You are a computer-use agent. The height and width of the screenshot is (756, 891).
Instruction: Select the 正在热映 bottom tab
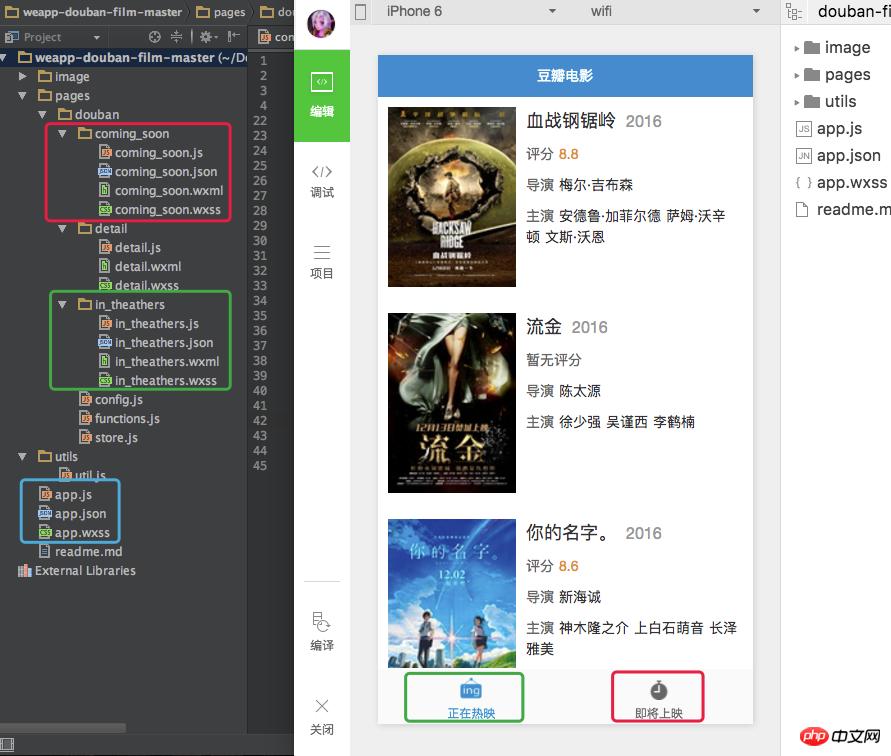point(463,697)
